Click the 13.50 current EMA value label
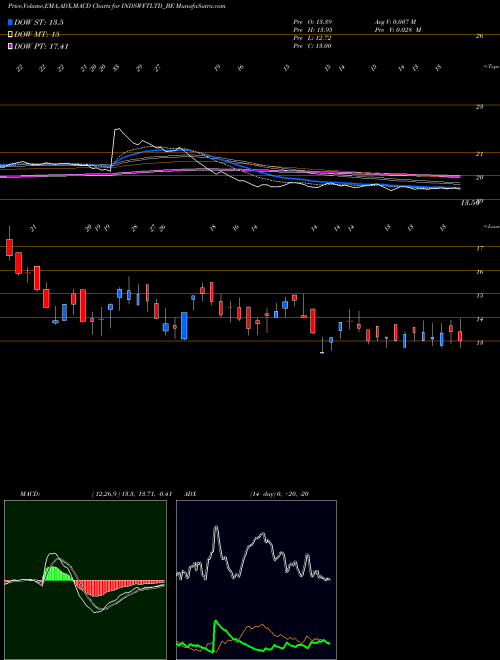 tap(471, 203)
